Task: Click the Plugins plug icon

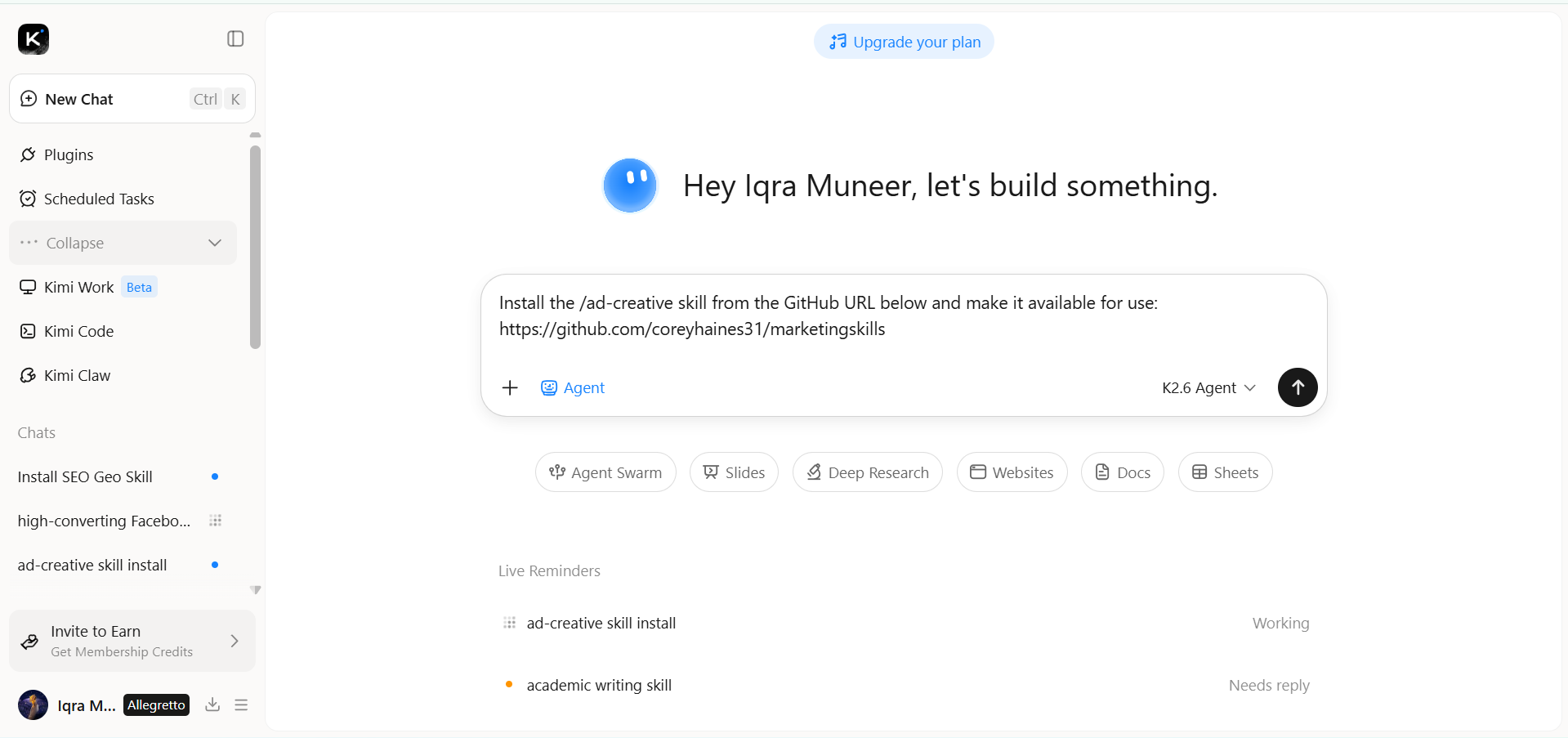Action: pyautogui.click(x=28, y=154)
